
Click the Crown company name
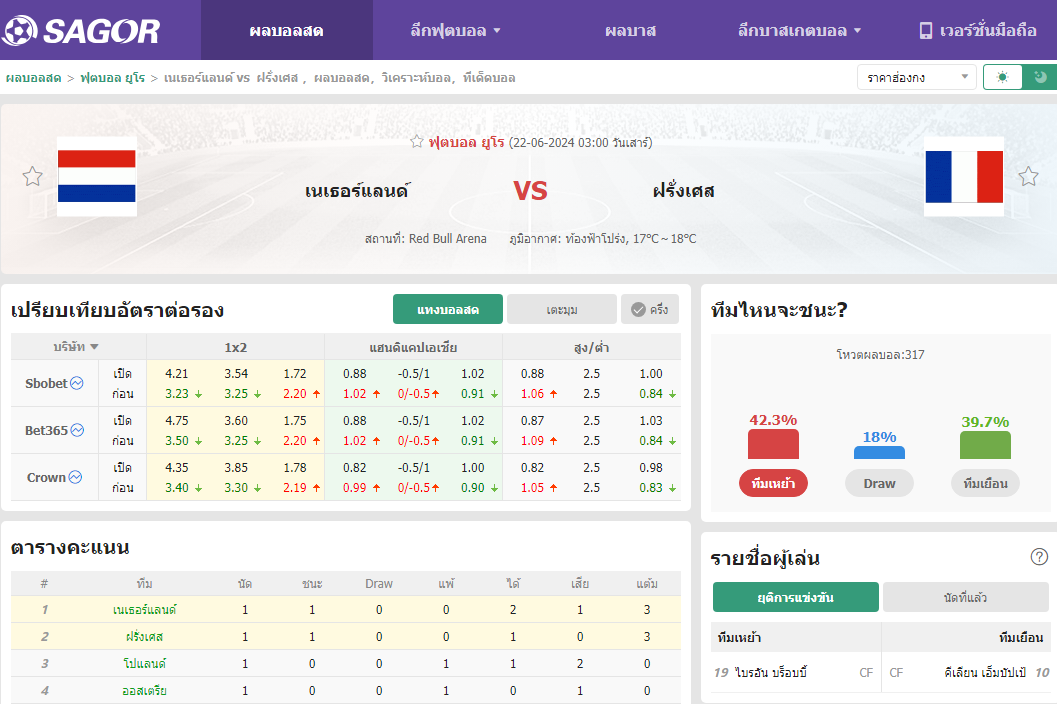47,477
